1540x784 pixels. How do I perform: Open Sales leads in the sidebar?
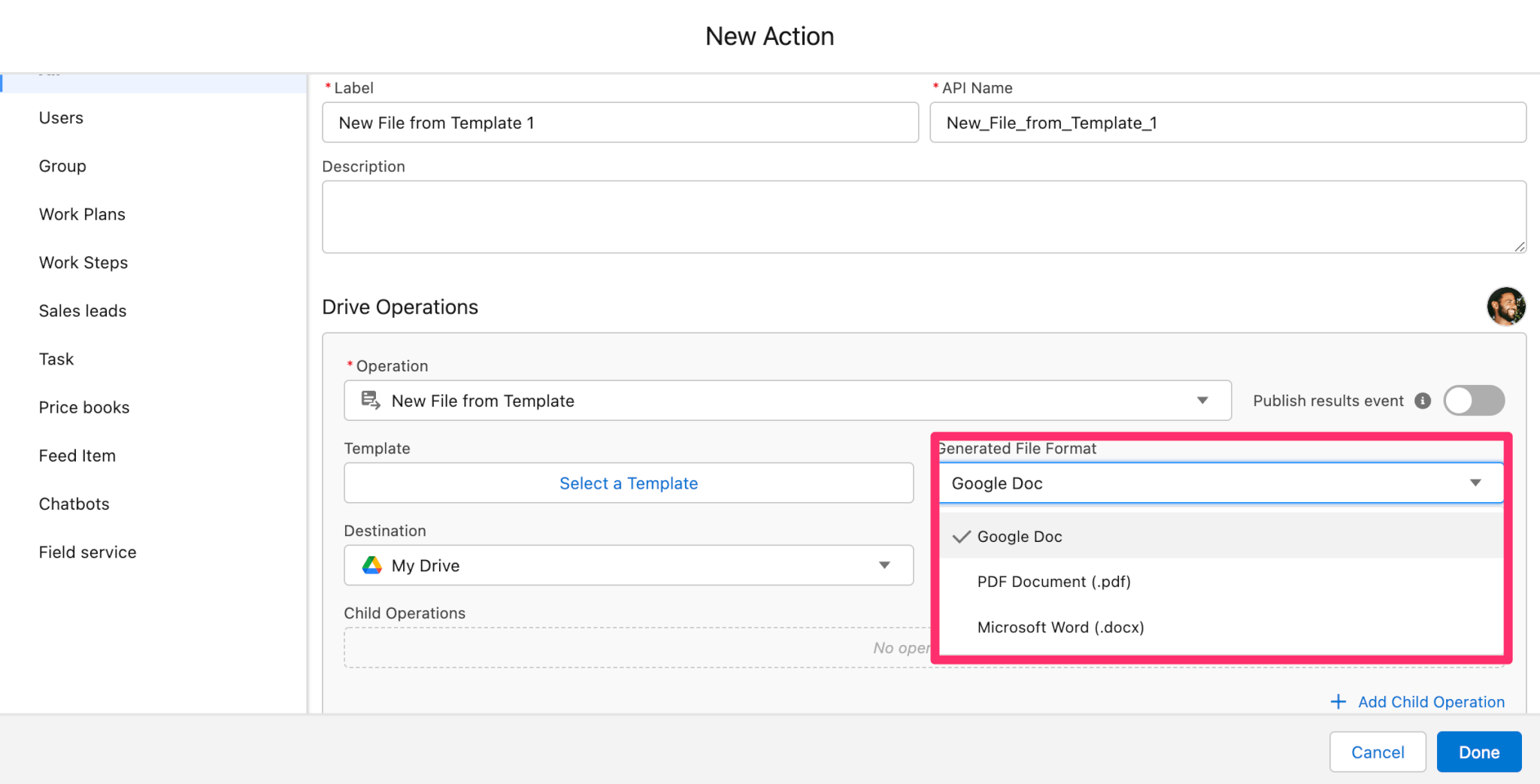pos(83,310)
